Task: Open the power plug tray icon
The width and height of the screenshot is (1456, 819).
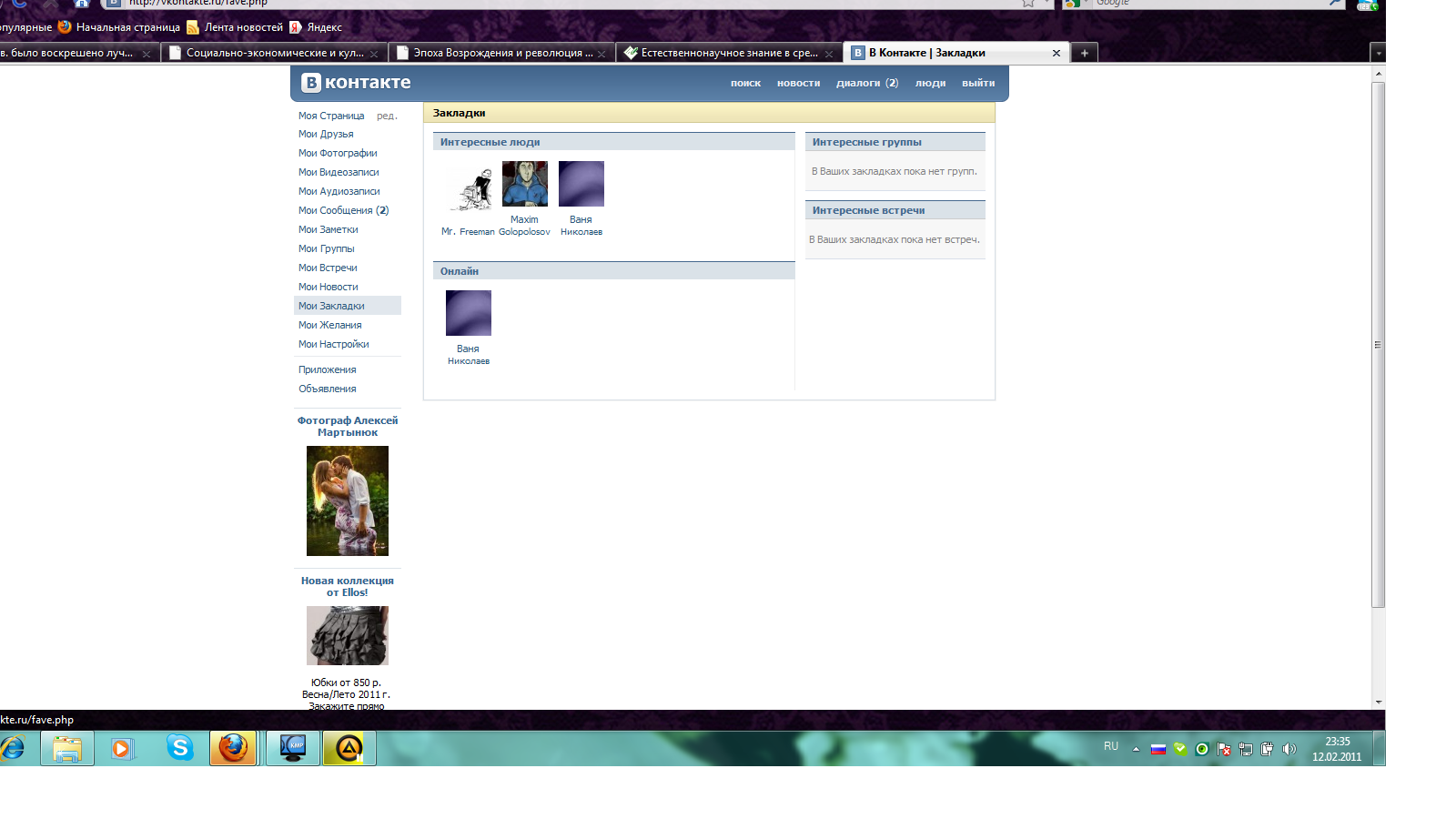Action: [x=1267, y=749]
